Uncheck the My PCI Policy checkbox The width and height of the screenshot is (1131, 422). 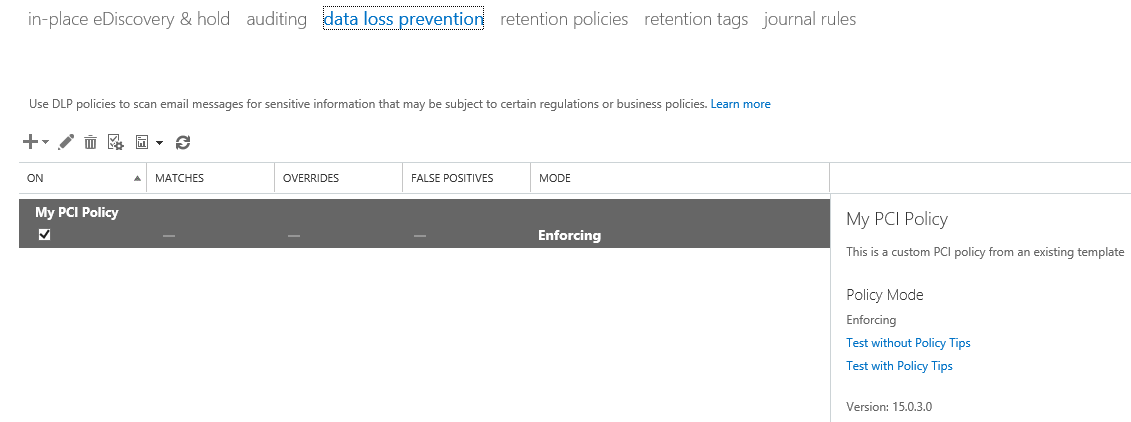coord(44,235)
